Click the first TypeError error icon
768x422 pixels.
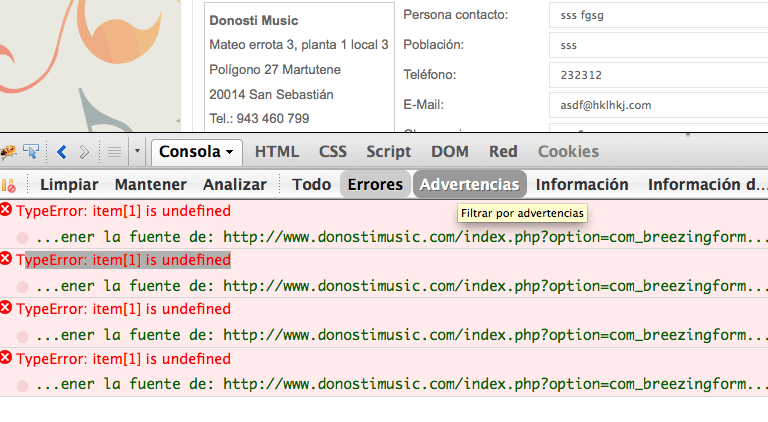6,210
